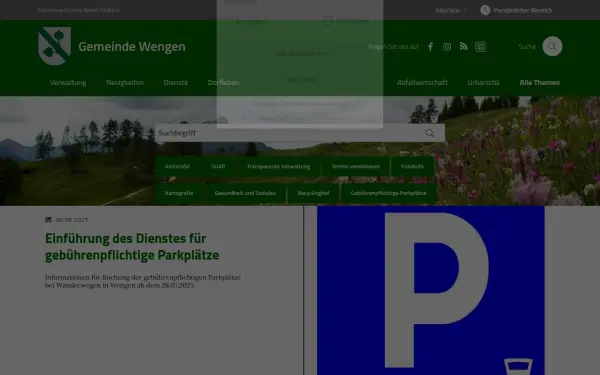600x375 pixels.
Task: Open Alle Themen
Action: 540,83
